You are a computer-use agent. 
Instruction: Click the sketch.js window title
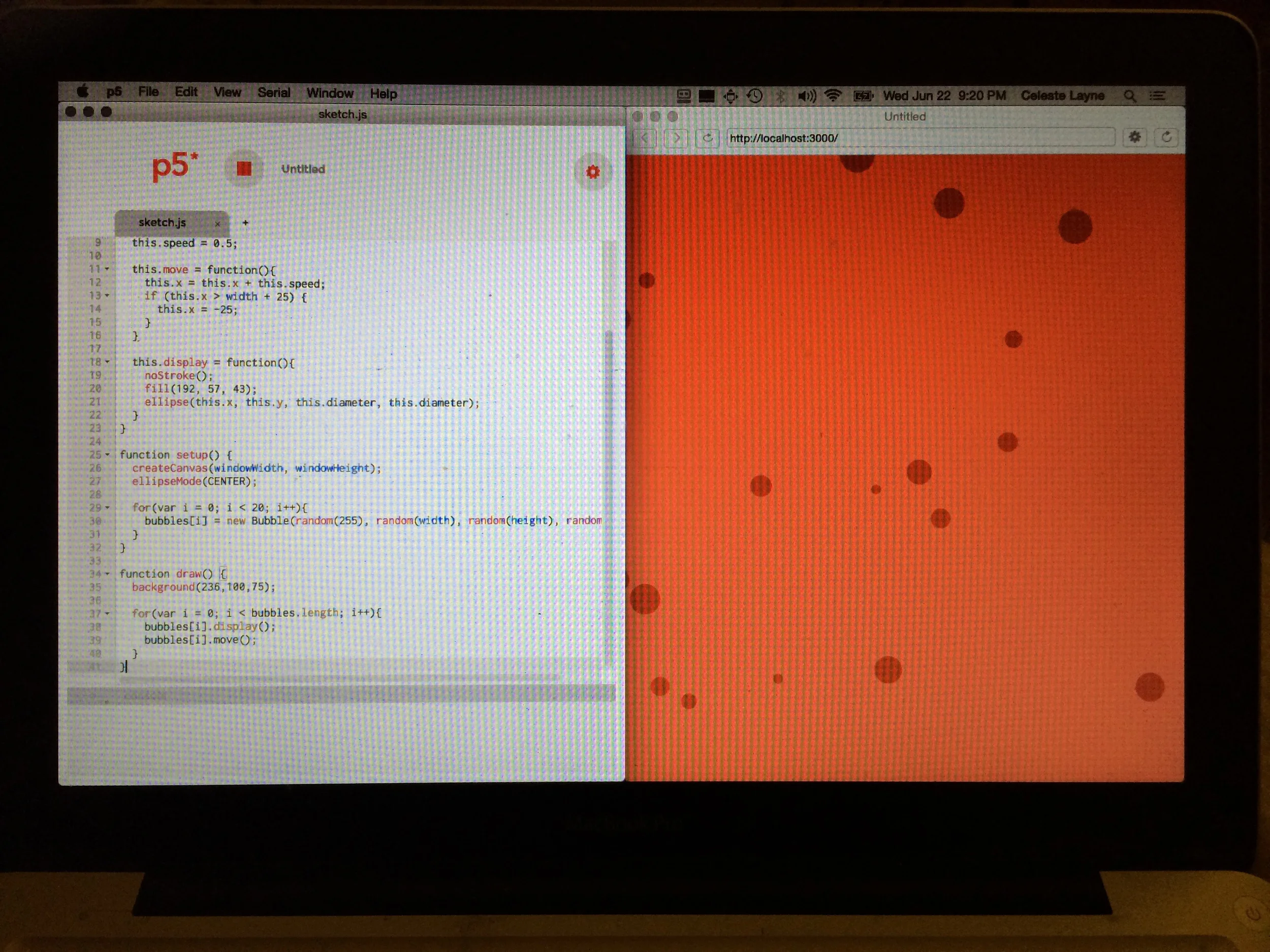(343, 114)
